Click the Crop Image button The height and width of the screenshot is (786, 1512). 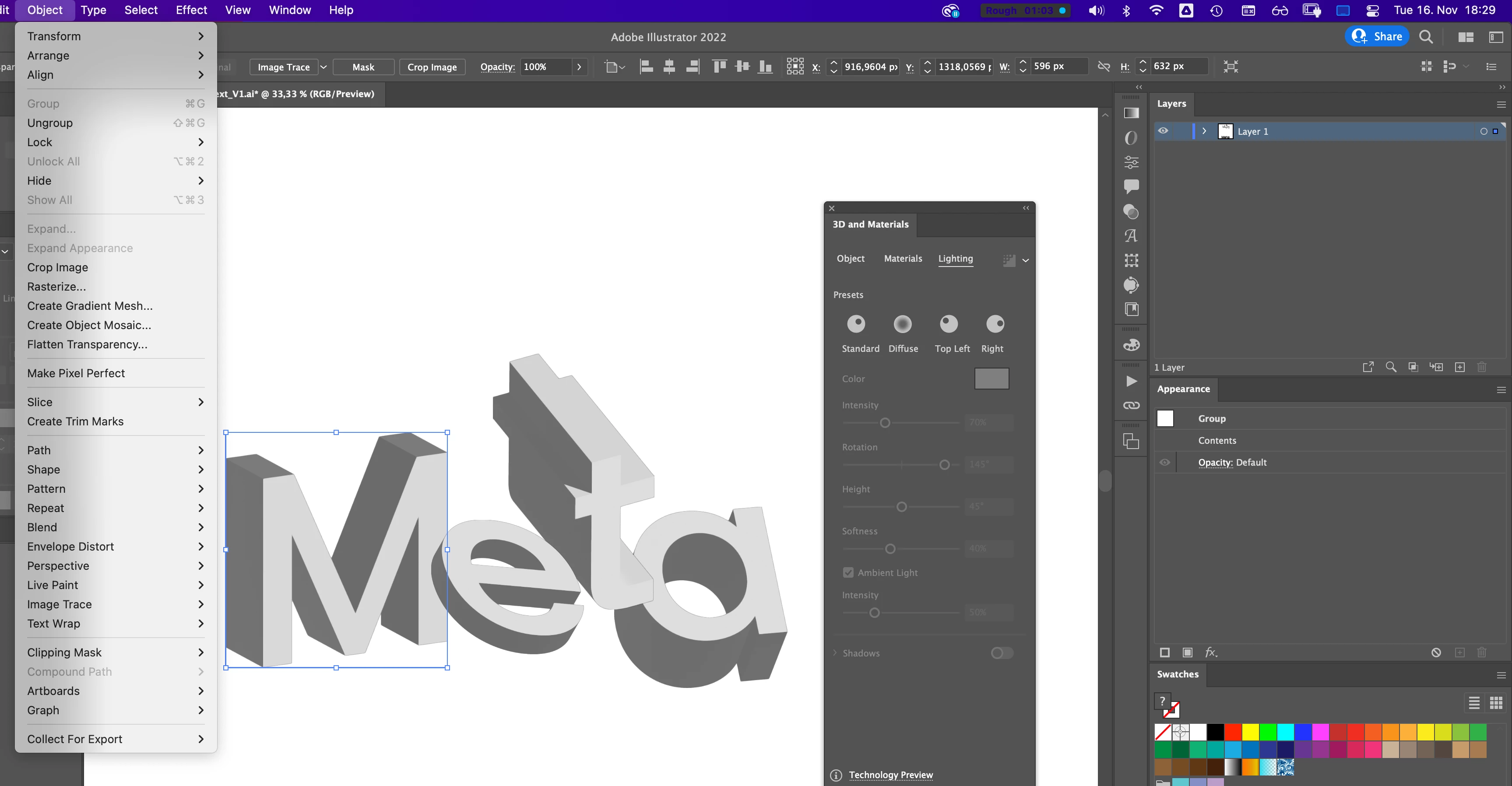point(432,67)
